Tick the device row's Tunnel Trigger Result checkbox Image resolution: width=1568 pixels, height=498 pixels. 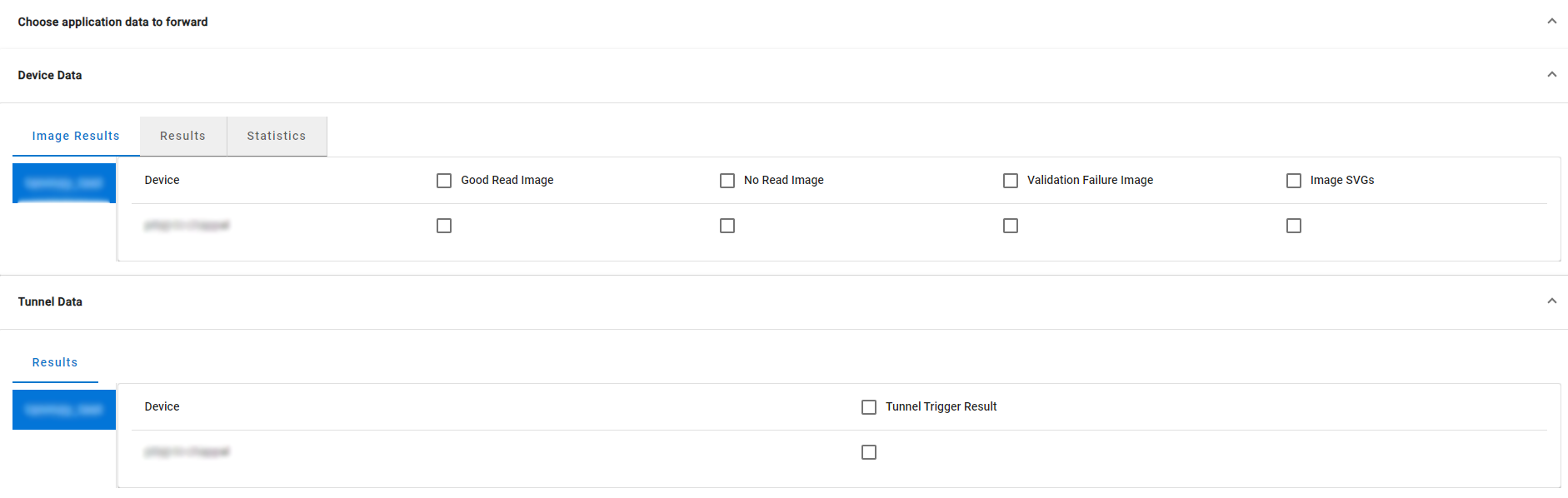click(869, 452)
